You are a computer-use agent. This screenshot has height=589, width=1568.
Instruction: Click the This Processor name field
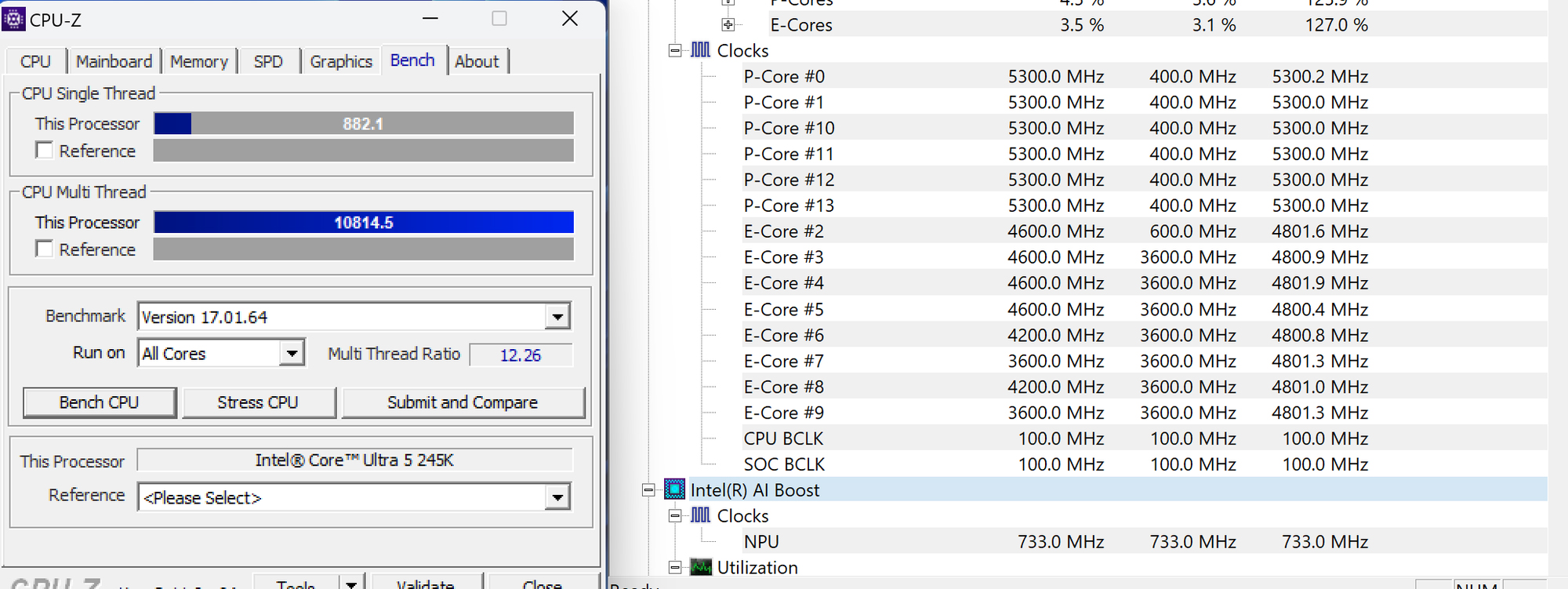point(355,460)
